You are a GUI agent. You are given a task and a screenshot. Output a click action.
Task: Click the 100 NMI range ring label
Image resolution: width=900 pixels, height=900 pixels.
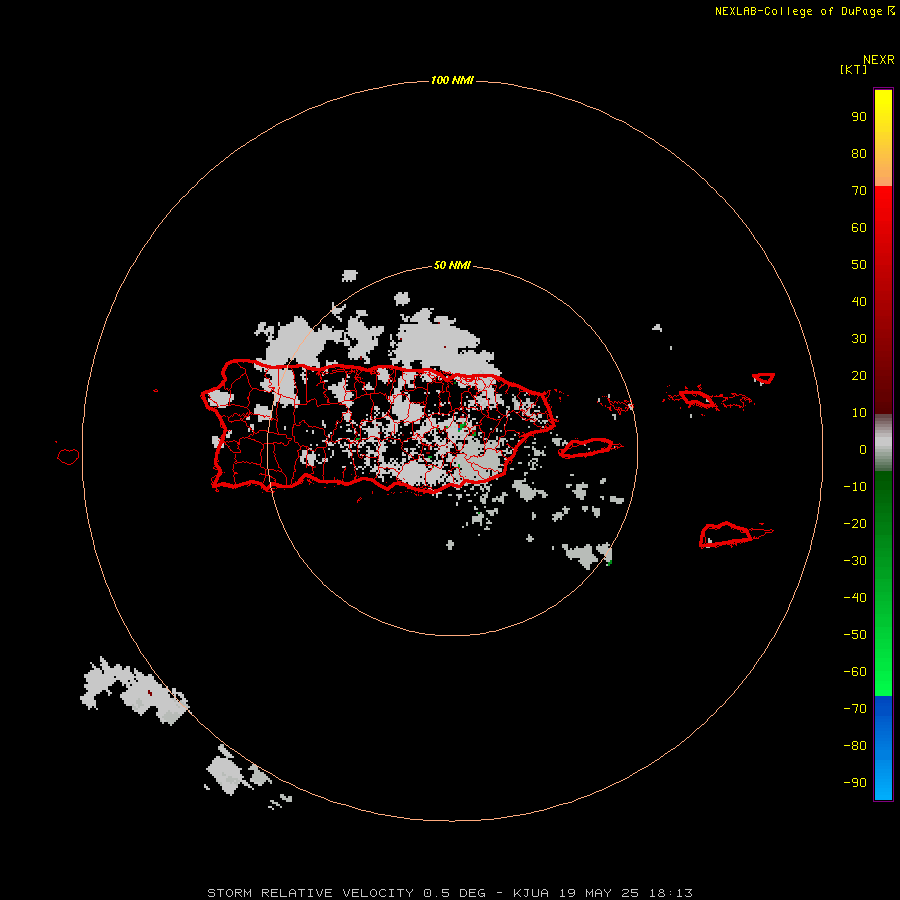(452, 80)
